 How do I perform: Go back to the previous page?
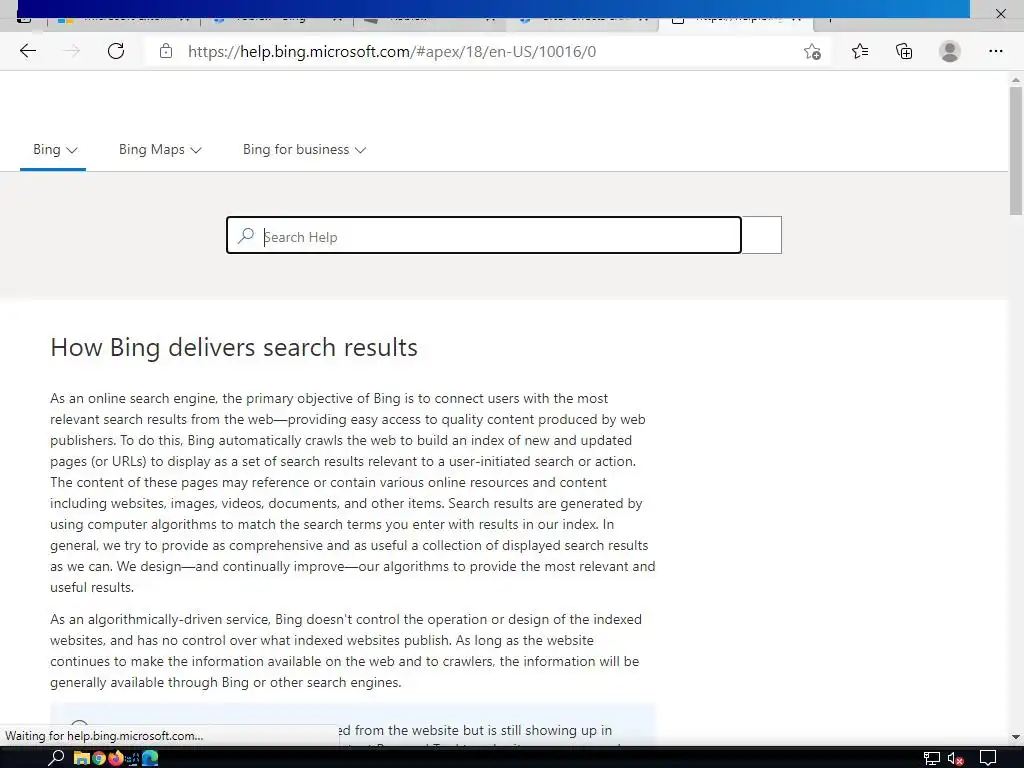click(27, 51)
